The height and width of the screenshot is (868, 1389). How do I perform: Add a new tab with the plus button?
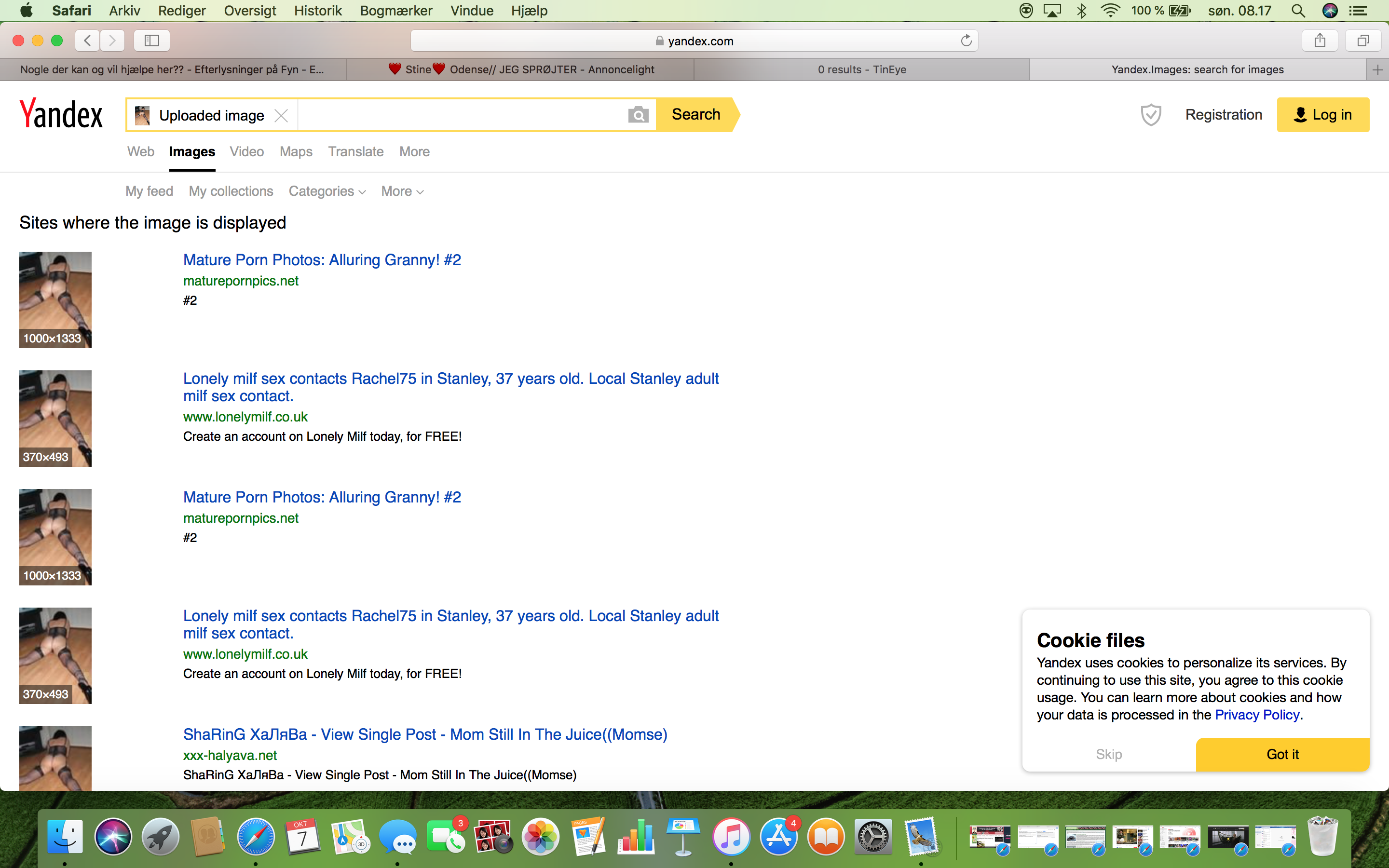(1377, 69)
